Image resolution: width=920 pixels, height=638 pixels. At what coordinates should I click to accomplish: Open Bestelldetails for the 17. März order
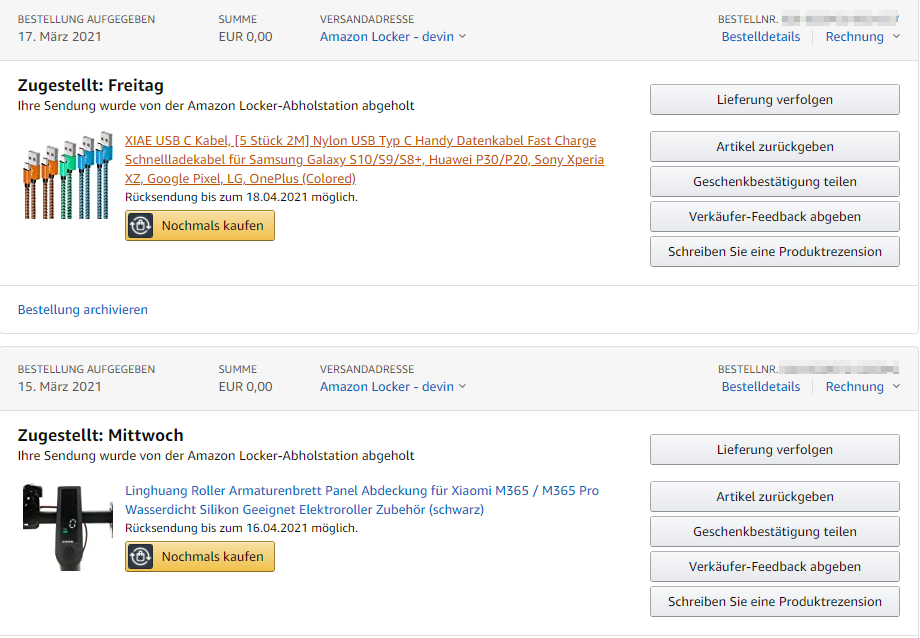tap(760, 36)
